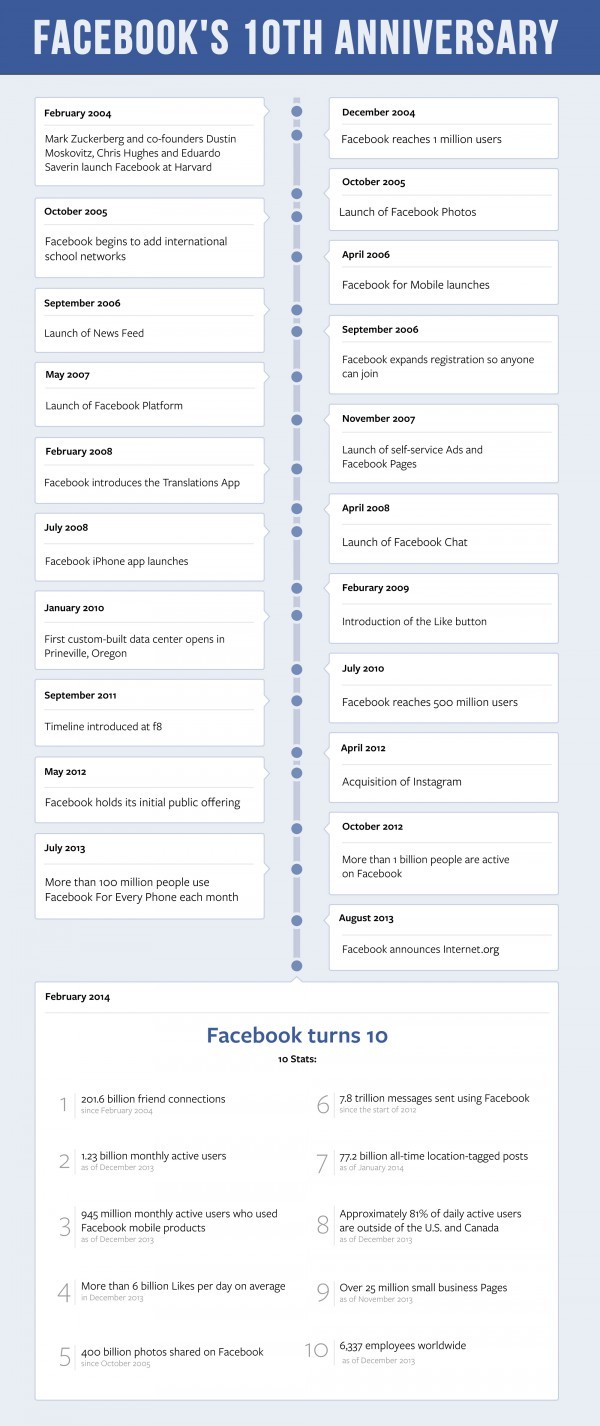Click the timeline dot beside Facebook iPhone app launches
Screen dimensions: 600x1426
[x=296, y=531]
